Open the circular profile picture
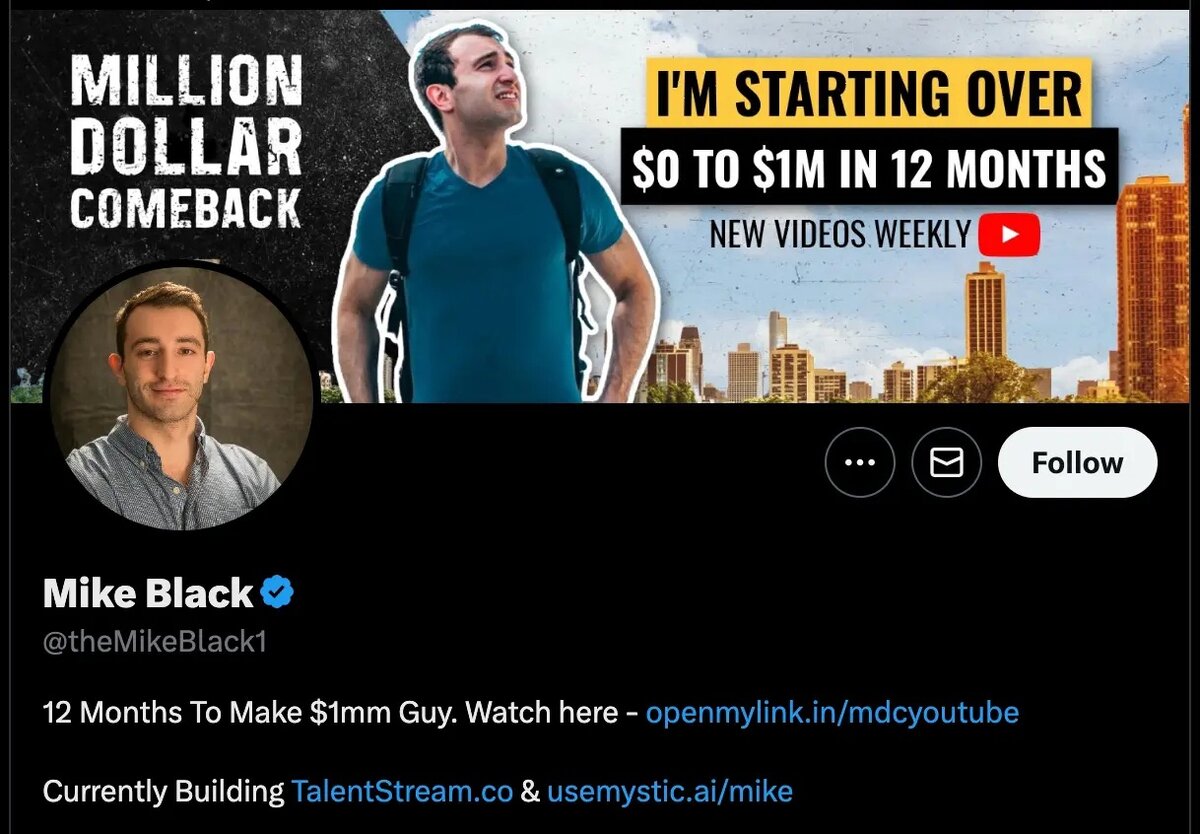 (181, 400)
